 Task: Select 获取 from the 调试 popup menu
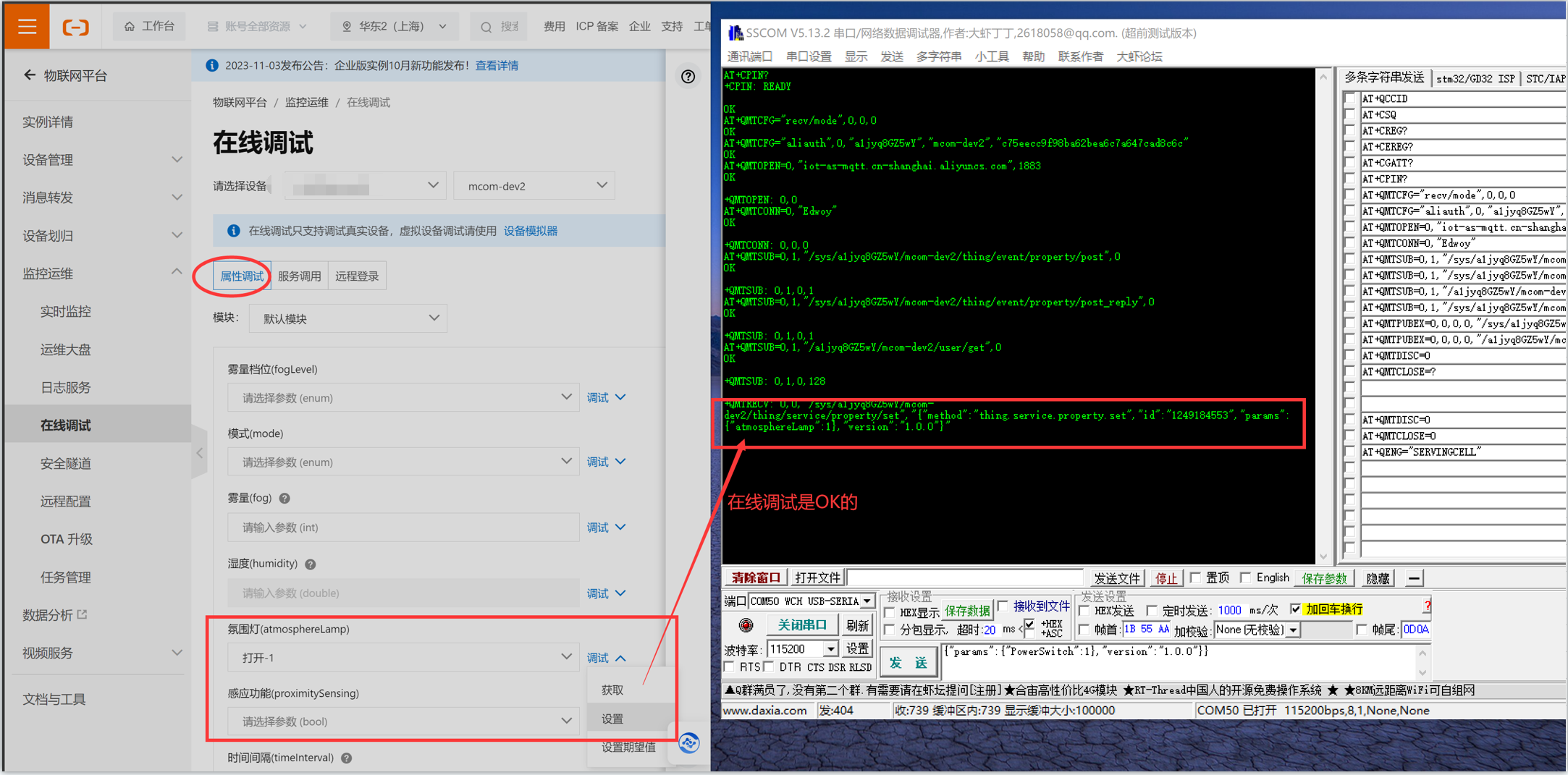612,690
